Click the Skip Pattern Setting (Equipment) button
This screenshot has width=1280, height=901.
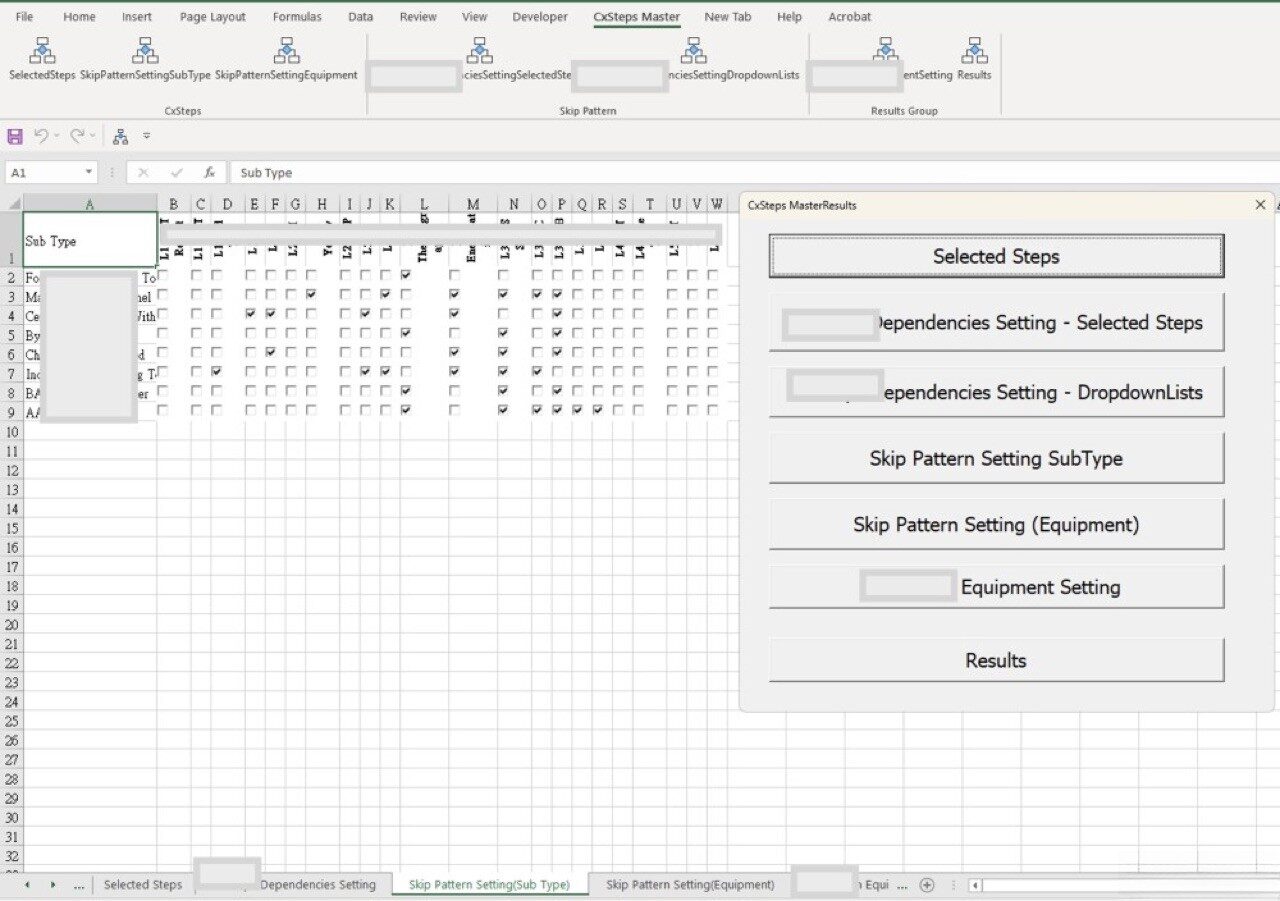pyautogui.click(x=996, y=524)
